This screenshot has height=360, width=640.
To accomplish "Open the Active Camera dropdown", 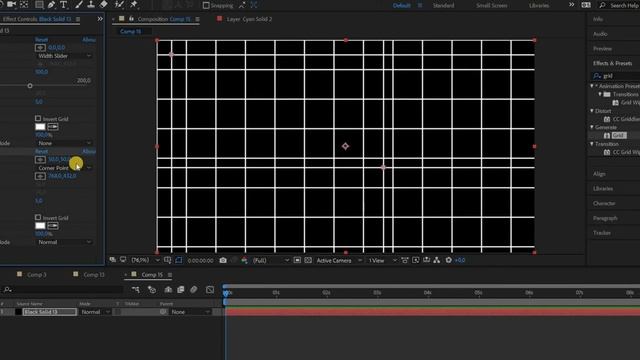I will (x=339, y=260).
